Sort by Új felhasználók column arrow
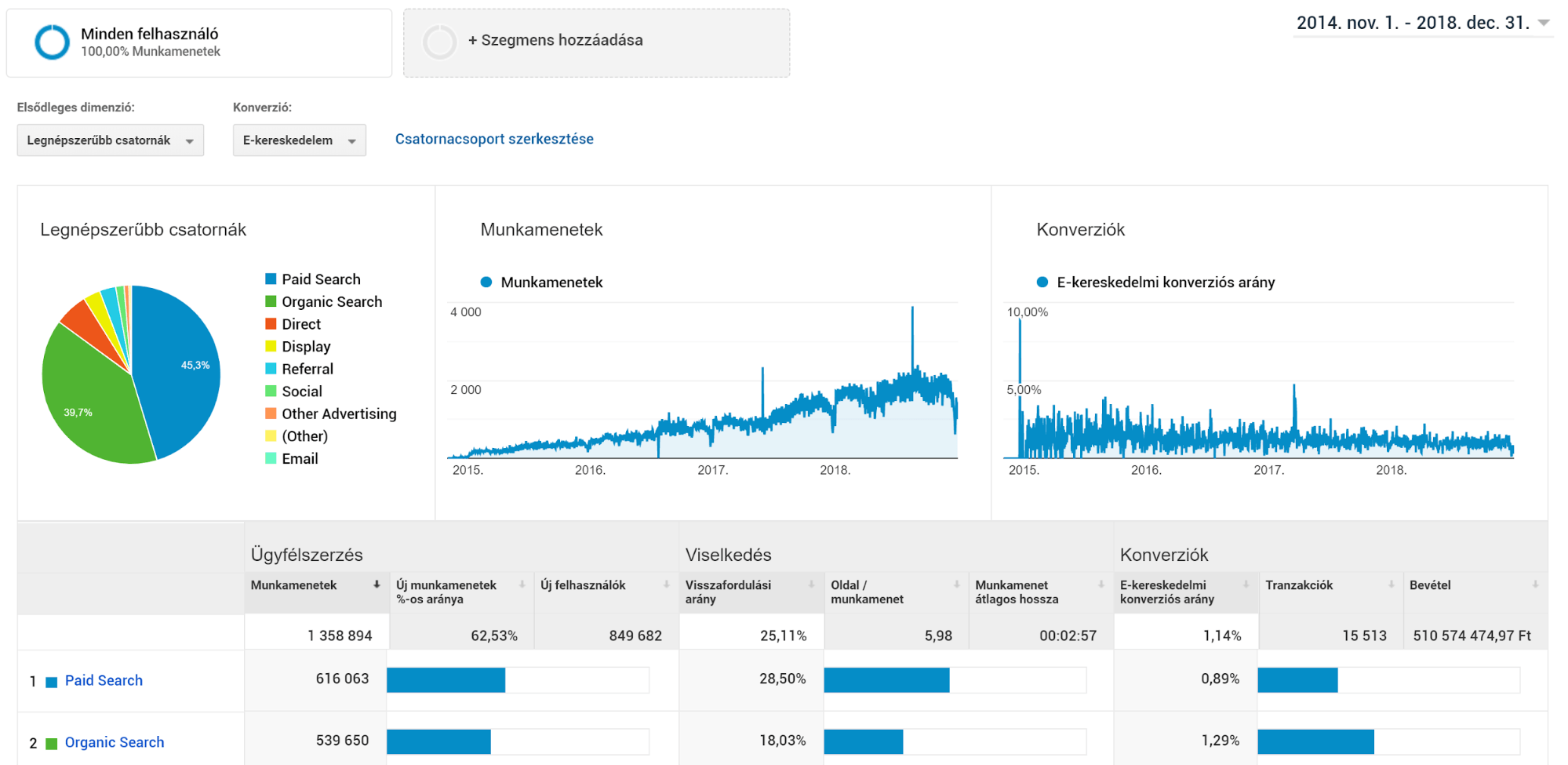Screen dimensions: 1568x765 (x=666, y=585)
